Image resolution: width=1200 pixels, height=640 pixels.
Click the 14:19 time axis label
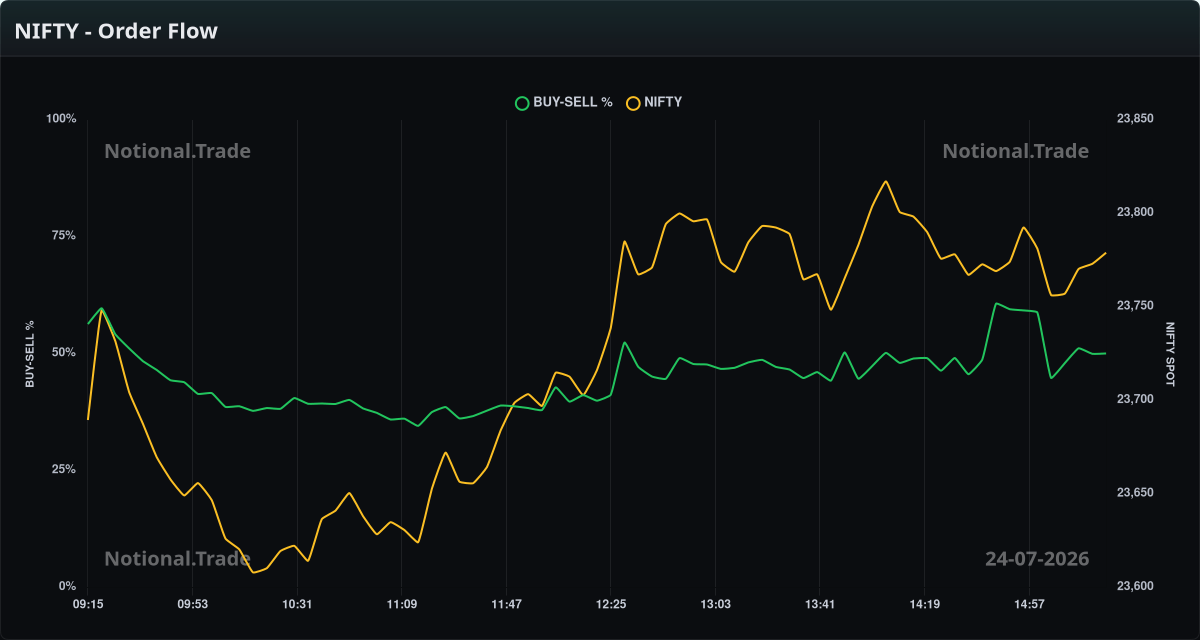tap(924, 604)
